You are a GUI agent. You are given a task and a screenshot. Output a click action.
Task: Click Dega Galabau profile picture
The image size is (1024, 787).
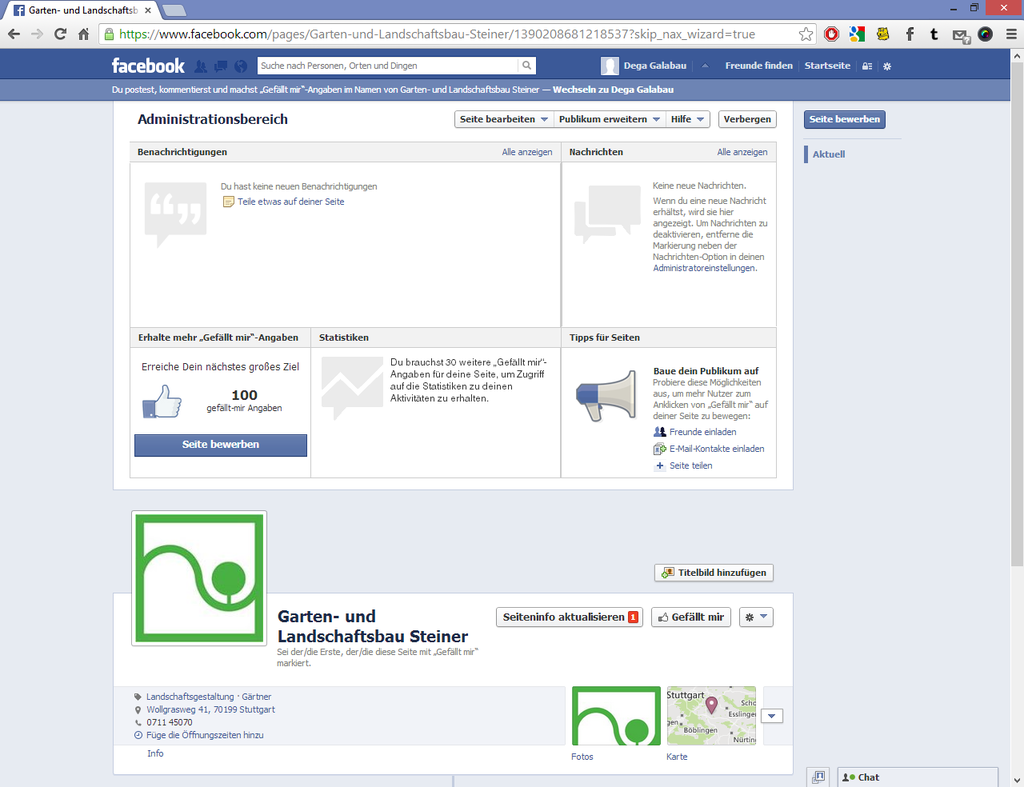[609, 66]
